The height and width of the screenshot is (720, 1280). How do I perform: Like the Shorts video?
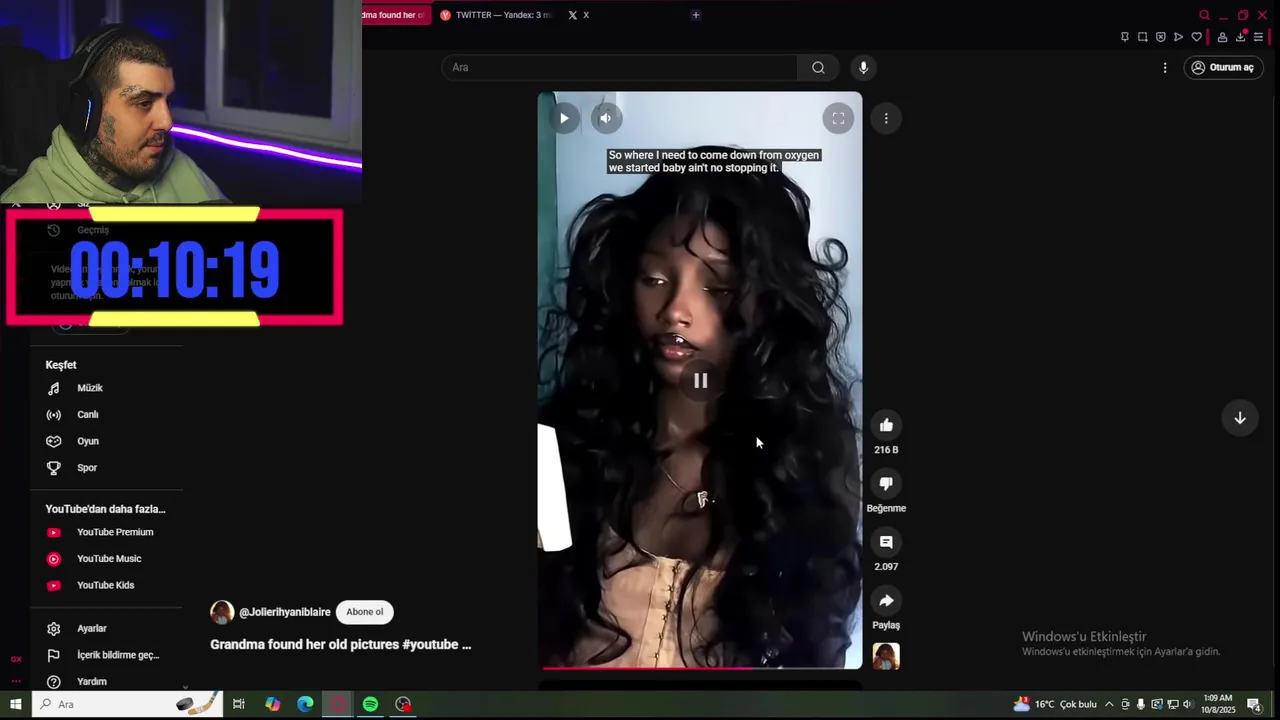click(886, 426)
